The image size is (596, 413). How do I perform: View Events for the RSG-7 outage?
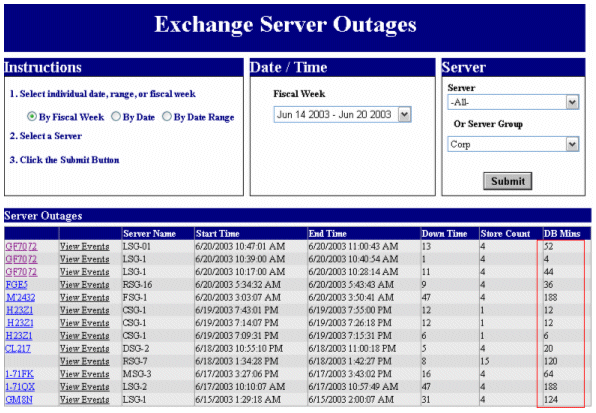[x=84, y=361]
